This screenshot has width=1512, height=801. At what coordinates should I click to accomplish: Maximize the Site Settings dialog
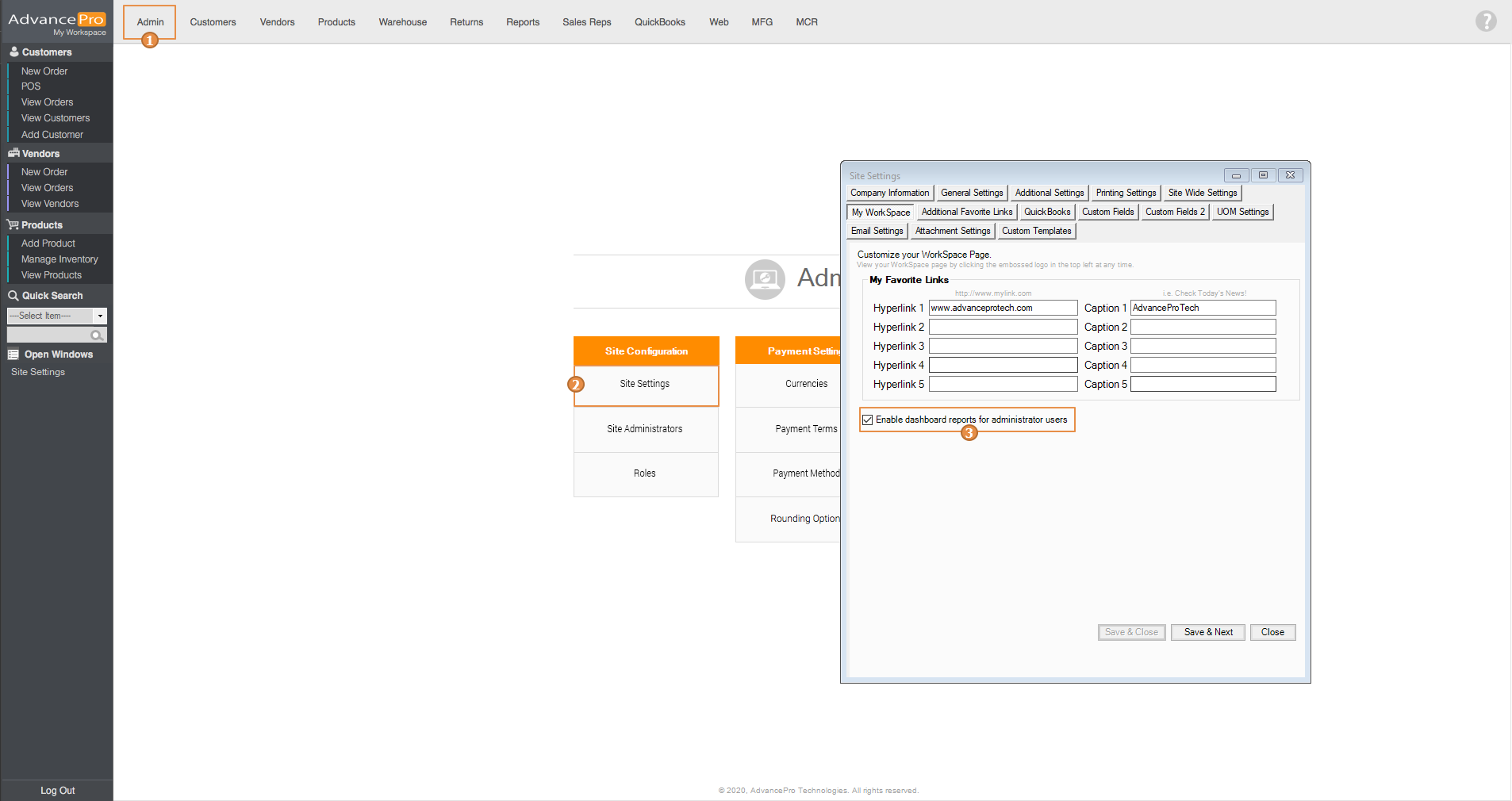coord(1263,175)
